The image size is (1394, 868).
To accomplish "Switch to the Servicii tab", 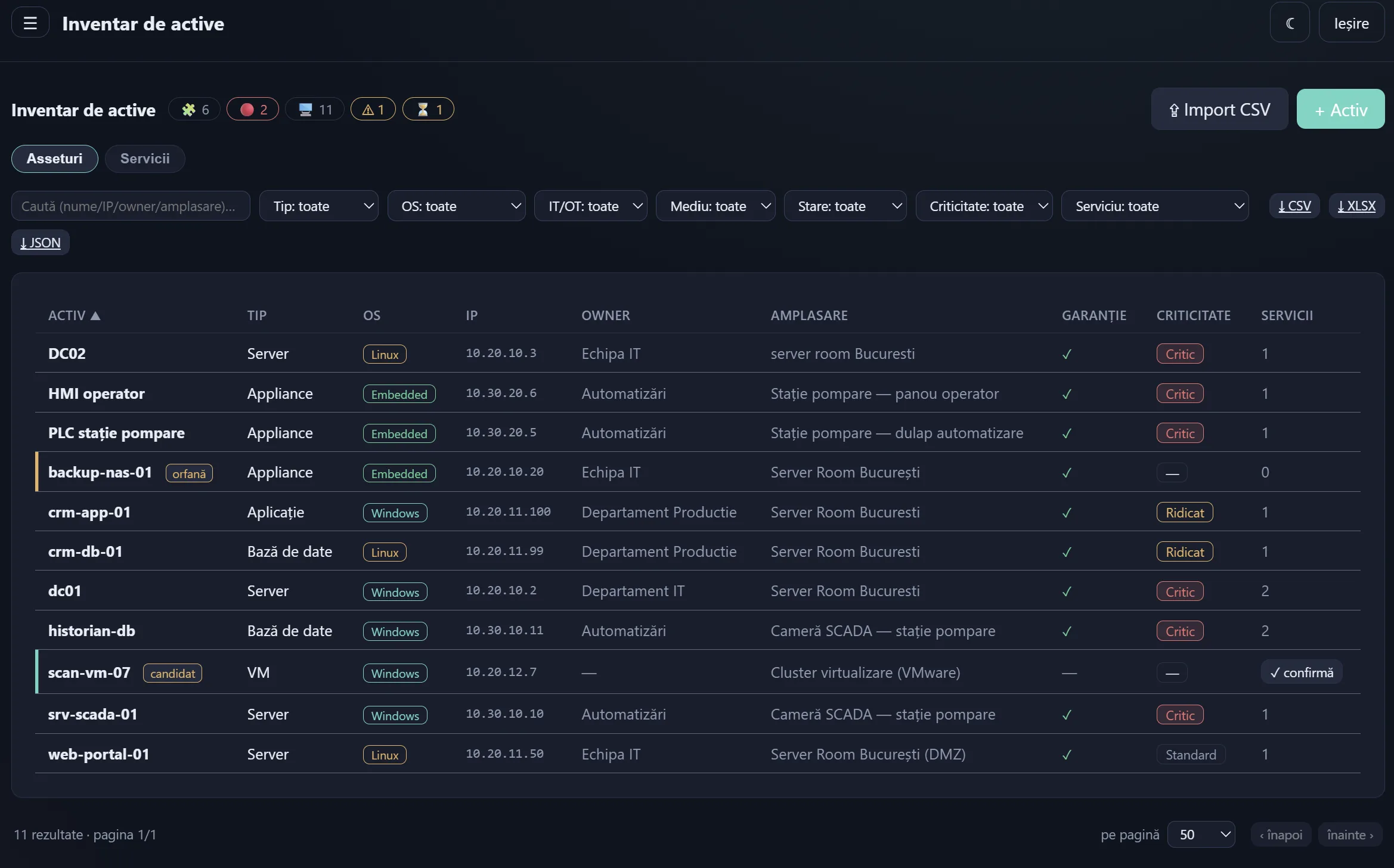I will pos(145,159).
